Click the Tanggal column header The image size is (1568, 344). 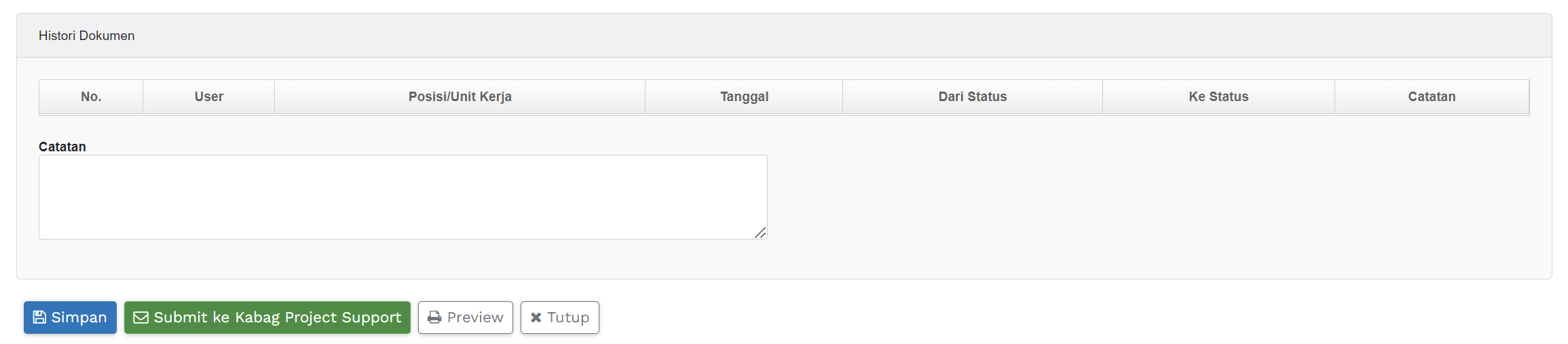pyautogui.click(x=744, y=97)
